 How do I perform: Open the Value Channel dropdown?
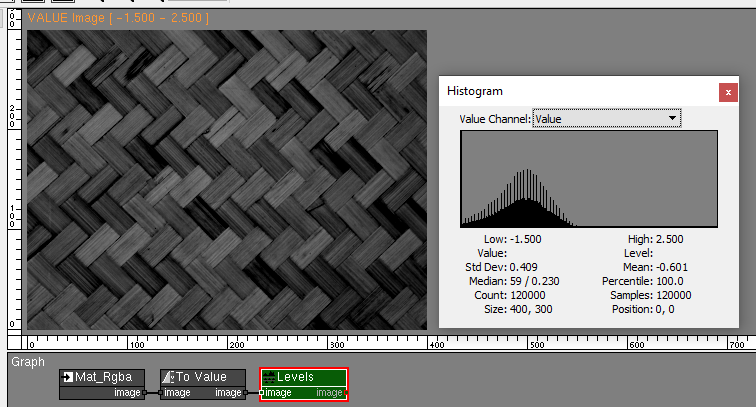[606, 119]
